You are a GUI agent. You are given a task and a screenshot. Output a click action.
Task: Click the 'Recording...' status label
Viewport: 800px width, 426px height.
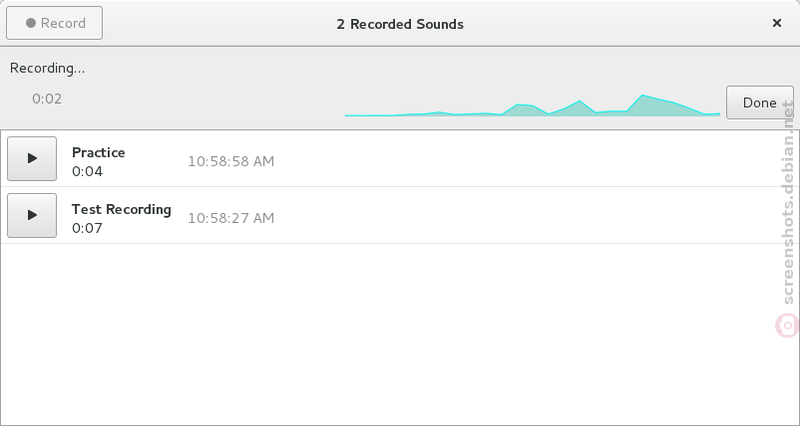(47, 68)
